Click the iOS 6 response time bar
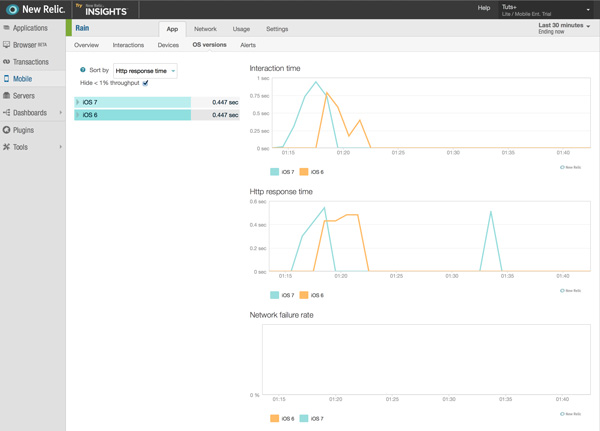The width and height of the screenshot is (600, 431). pos(132,115)
